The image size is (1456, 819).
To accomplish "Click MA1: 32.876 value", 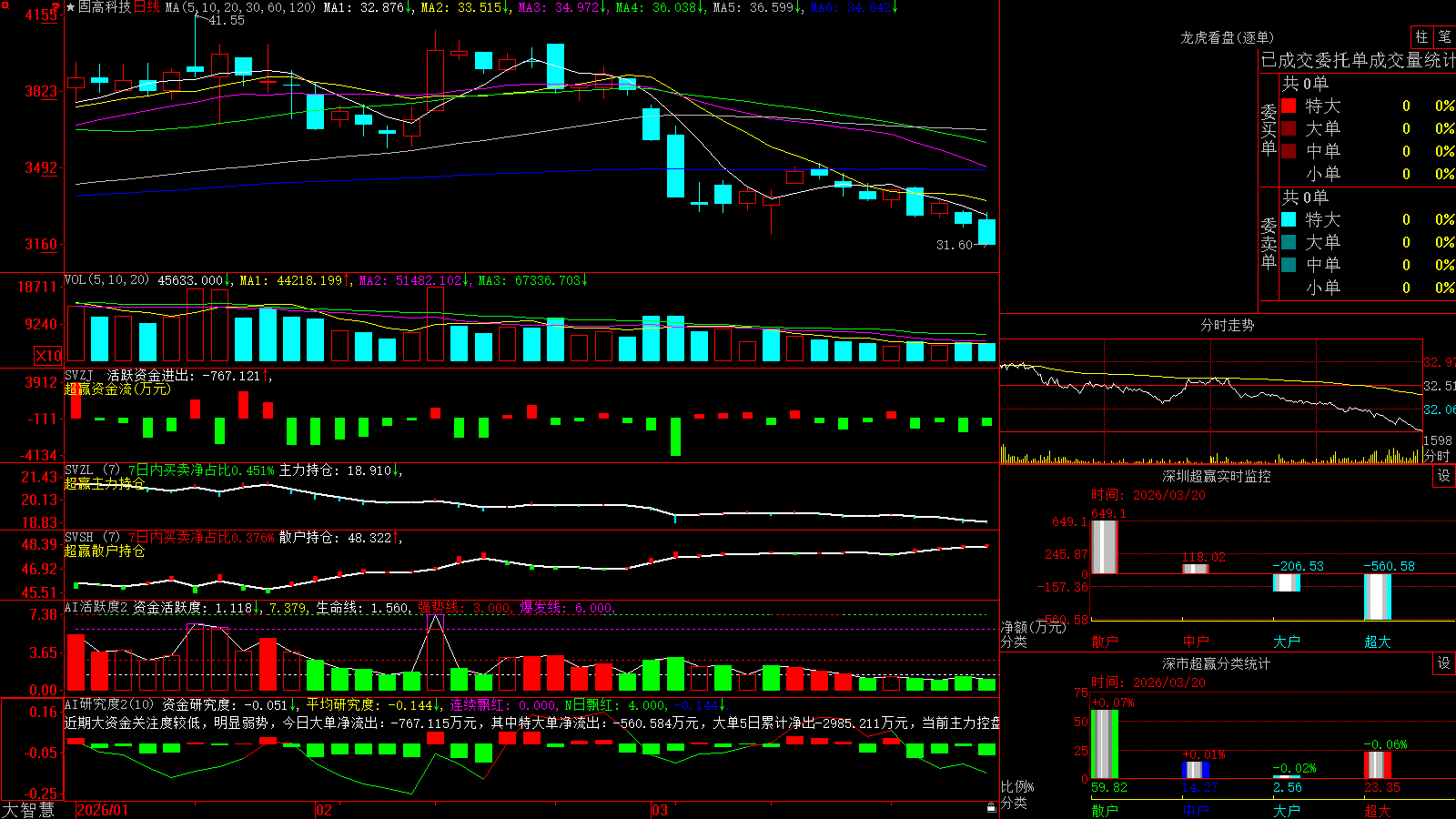I will point(363,7).
